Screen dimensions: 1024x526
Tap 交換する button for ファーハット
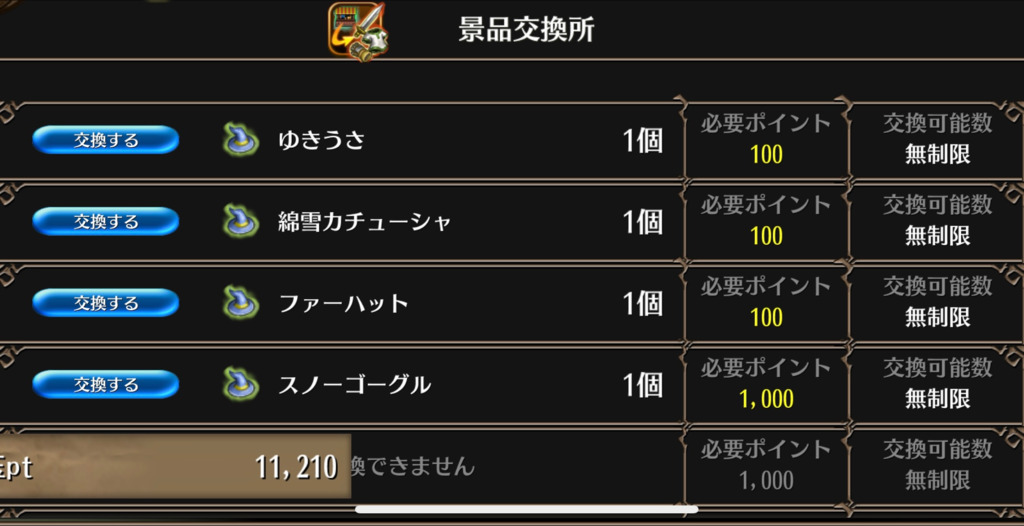(x=106, y=303)
